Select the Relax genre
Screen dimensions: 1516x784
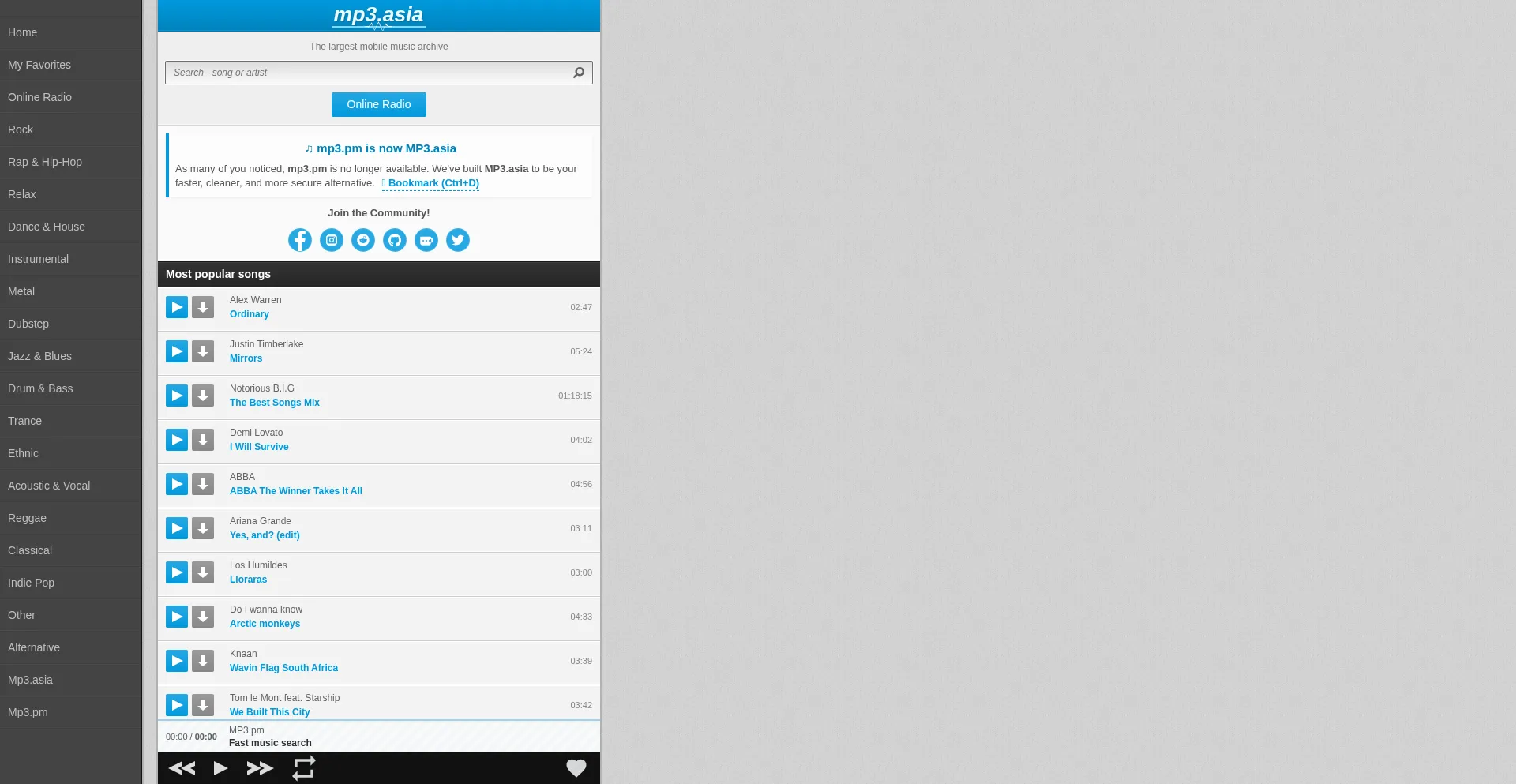[x=71, y=194]
